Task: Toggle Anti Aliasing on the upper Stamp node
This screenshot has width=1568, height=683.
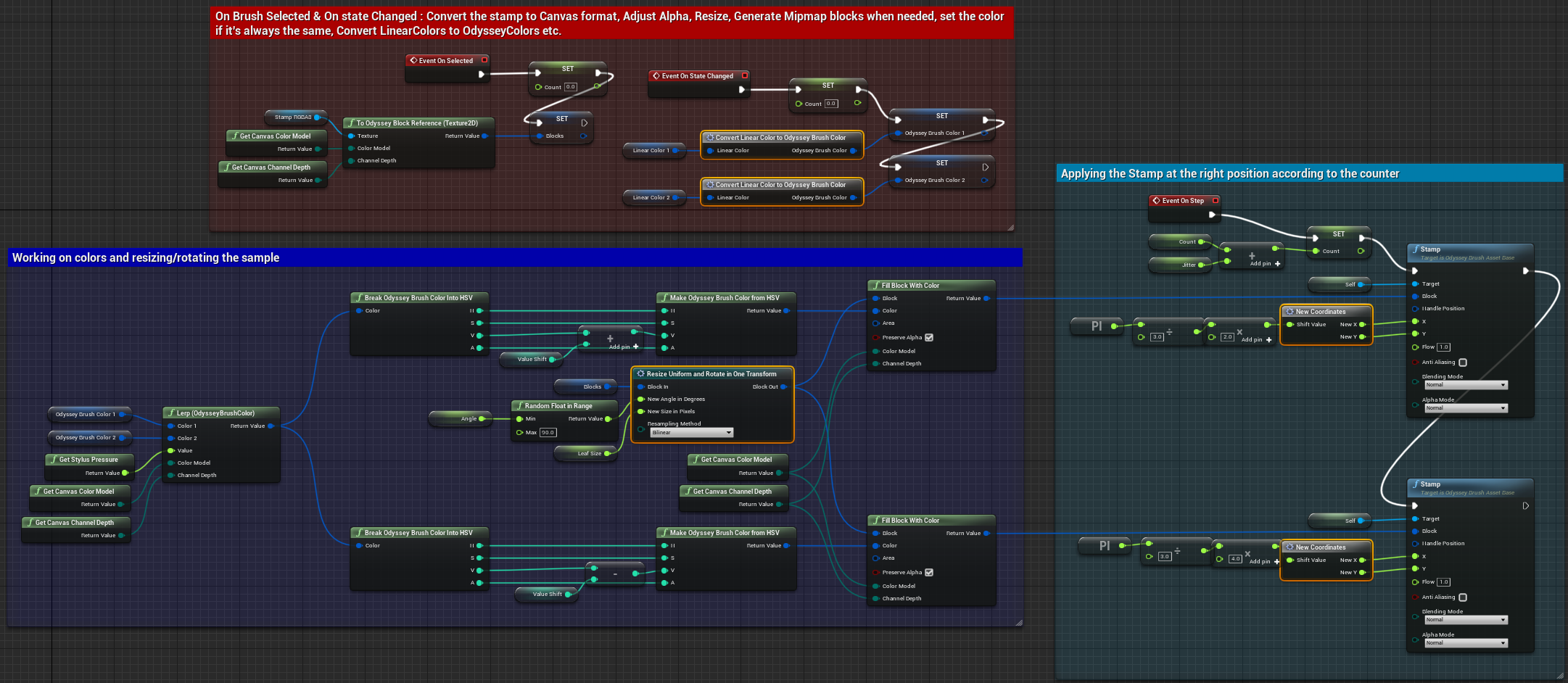Action: pyautogui.click(x=1463, y=362)
